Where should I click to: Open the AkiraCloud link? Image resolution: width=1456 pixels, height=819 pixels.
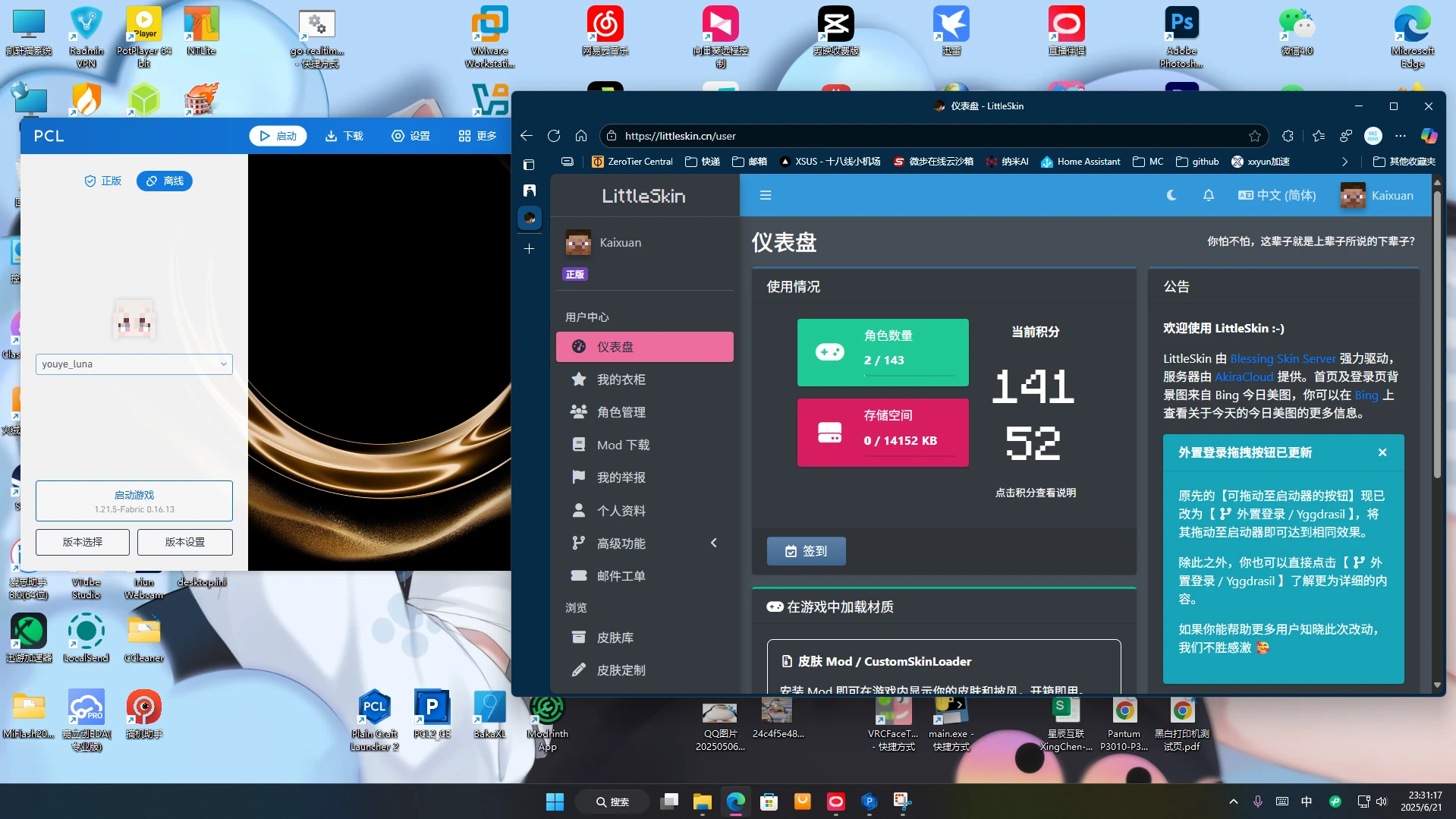1244,376
